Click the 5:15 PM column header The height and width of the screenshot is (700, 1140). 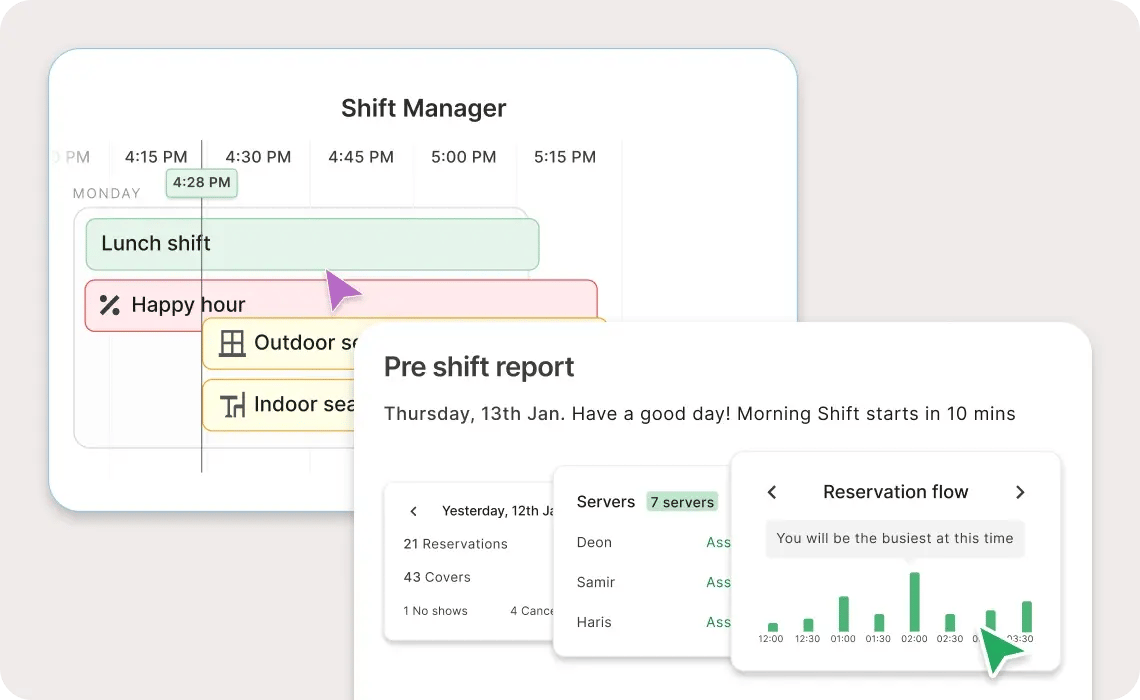[565, 157]
